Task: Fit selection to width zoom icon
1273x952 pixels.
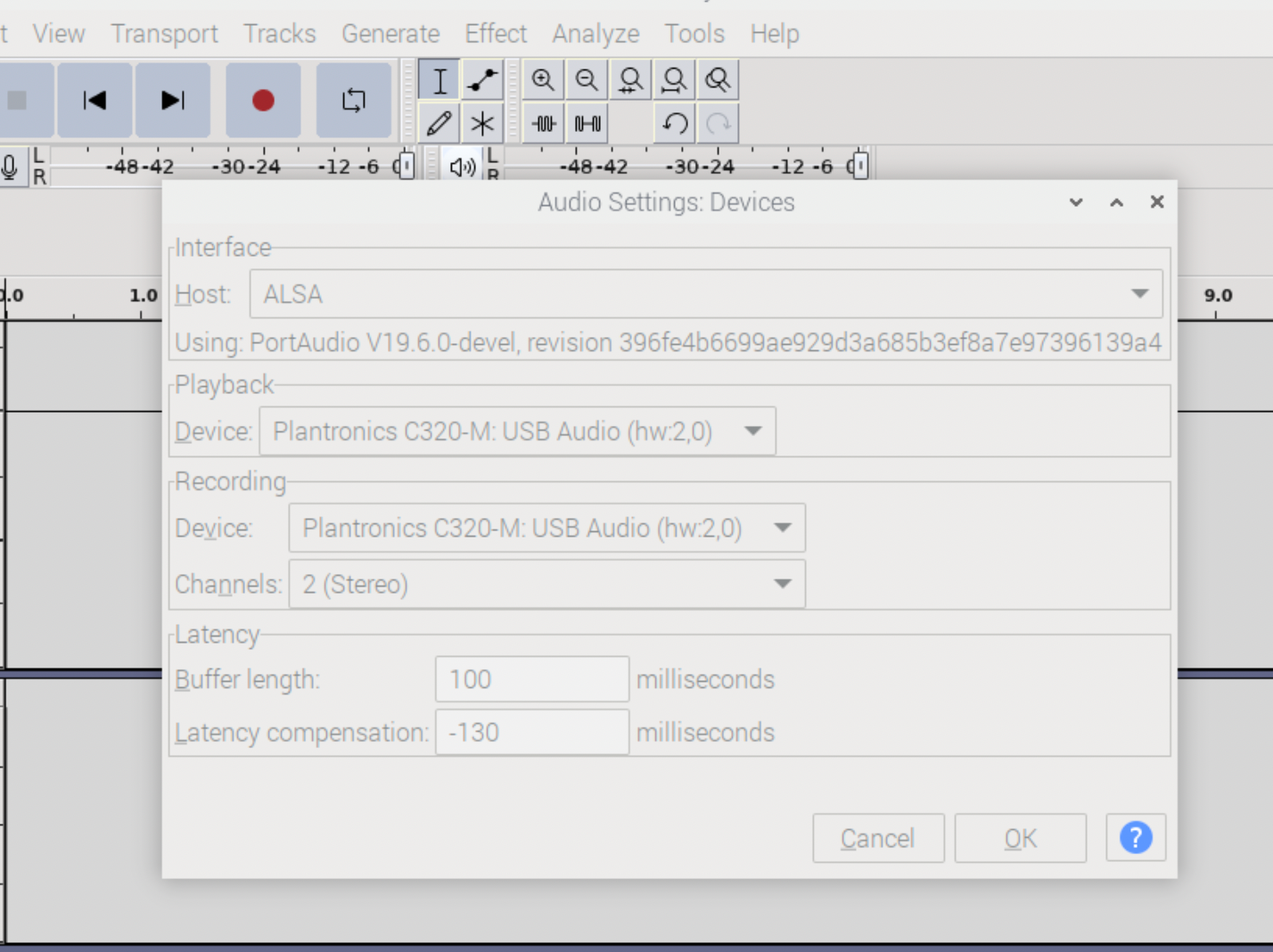Action: point(630,80)
